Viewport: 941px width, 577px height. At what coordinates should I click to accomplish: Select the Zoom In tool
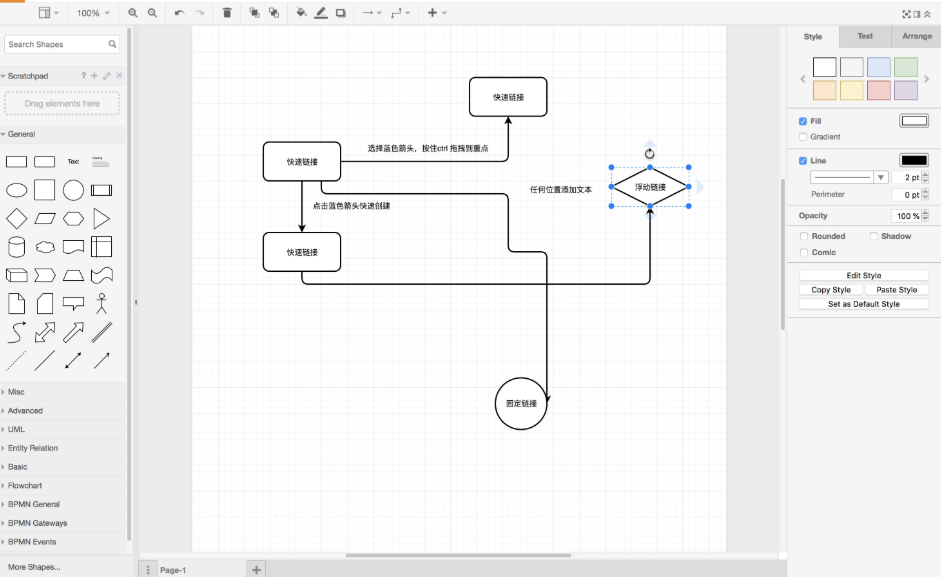point(133,13)
